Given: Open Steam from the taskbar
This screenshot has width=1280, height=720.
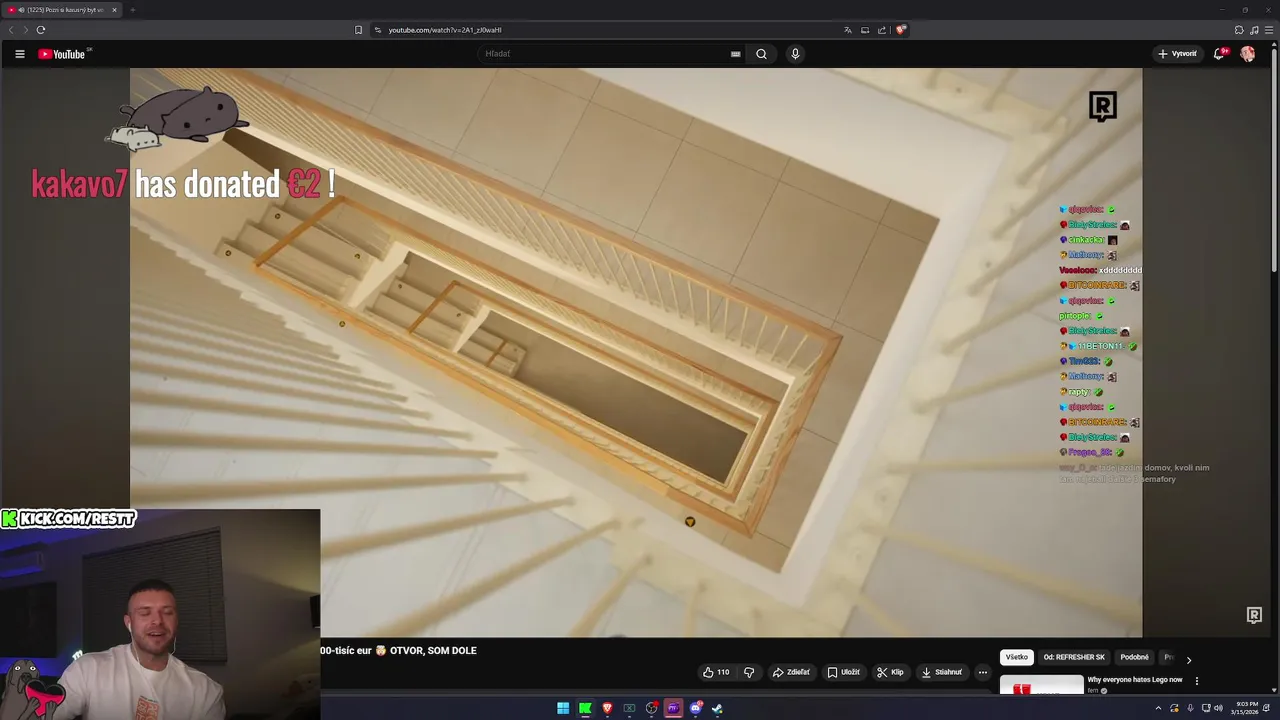Looking at the screenshot, I should coord(717,708).
